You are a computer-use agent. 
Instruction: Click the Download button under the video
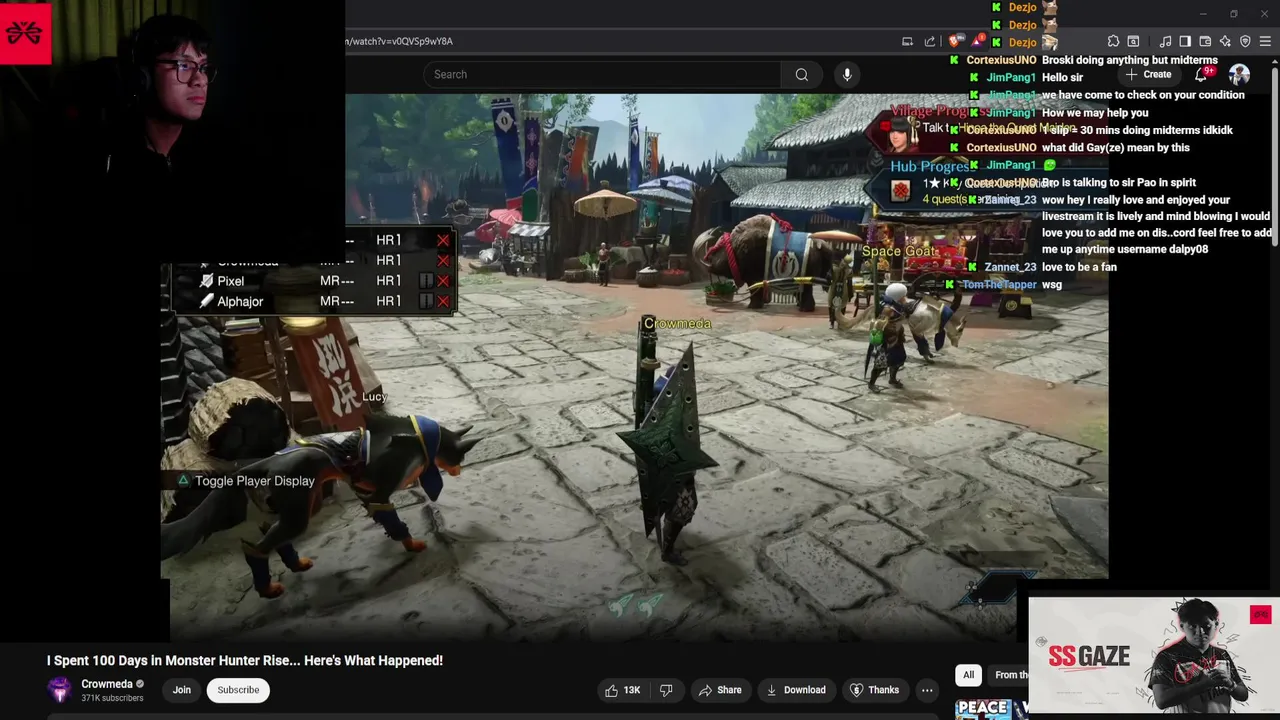pos(796,690)
